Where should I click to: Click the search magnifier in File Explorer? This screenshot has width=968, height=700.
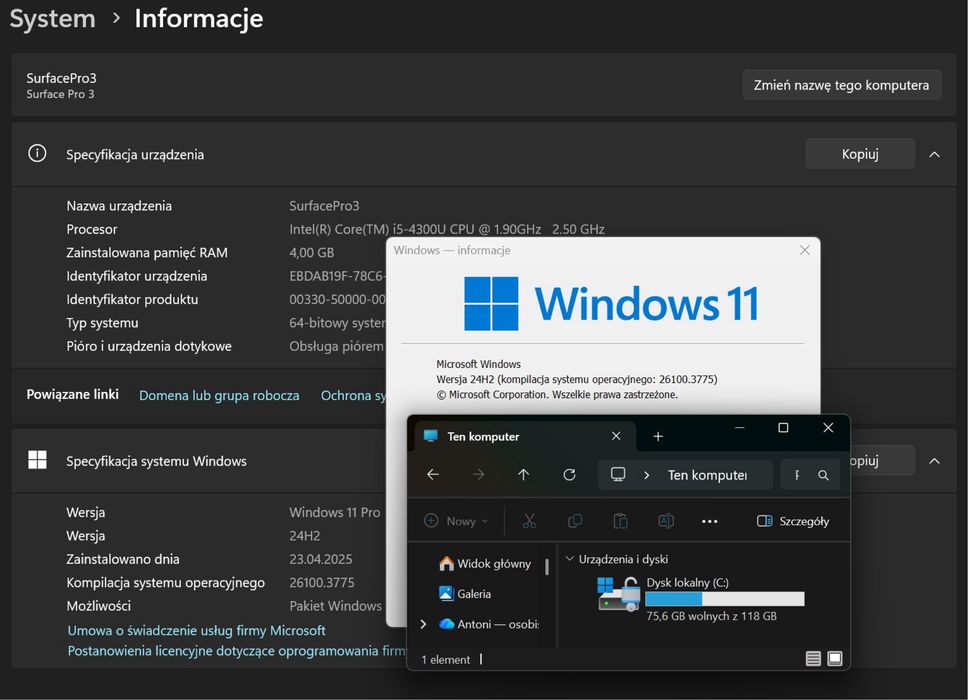pyautogui.click(x=823, y=476)
